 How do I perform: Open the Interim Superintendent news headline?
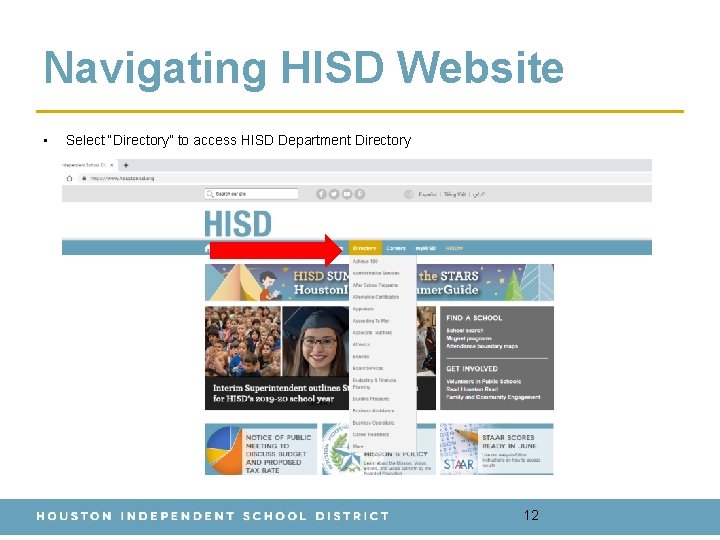(281, 394)
